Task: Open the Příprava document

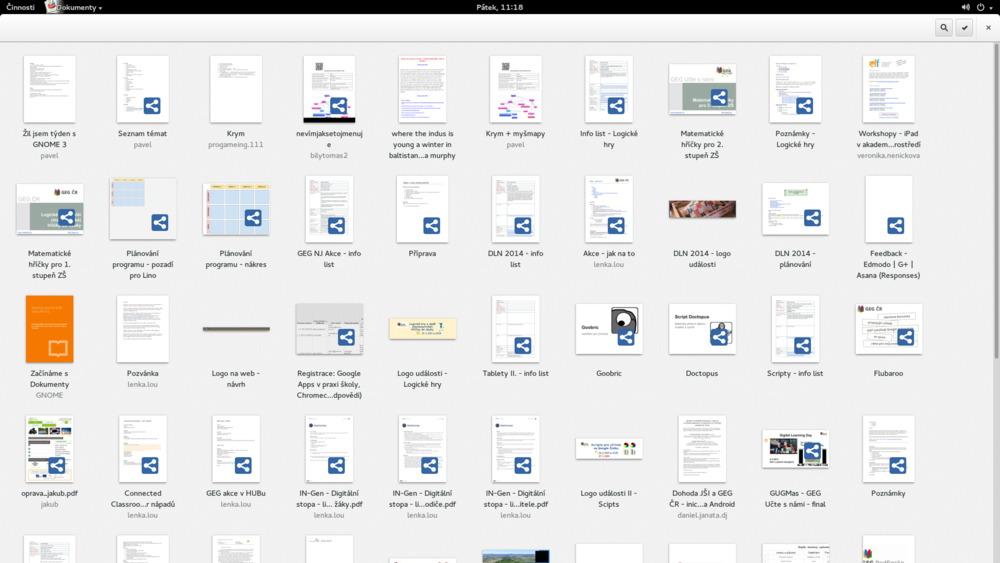Action: (x=422, y=209)
